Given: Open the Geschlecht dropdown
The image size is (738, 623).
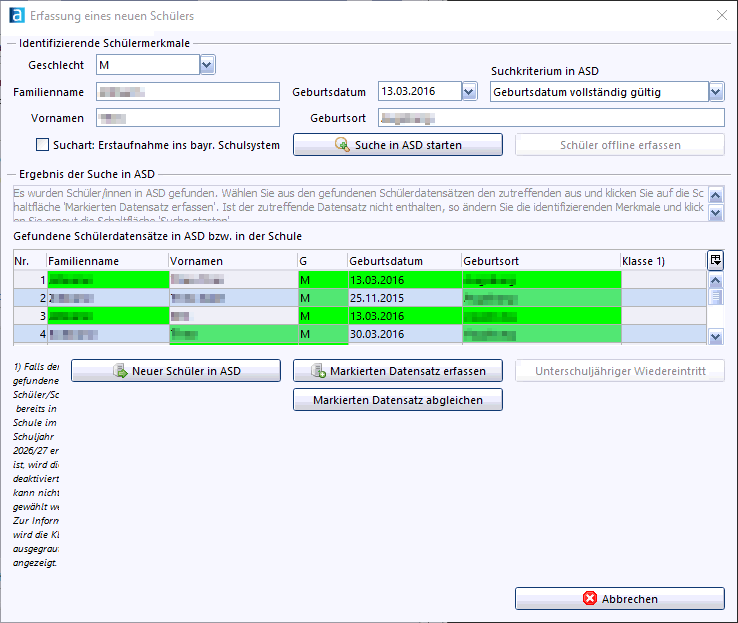Looking at the screenshot, I should (x=207, y=65).
